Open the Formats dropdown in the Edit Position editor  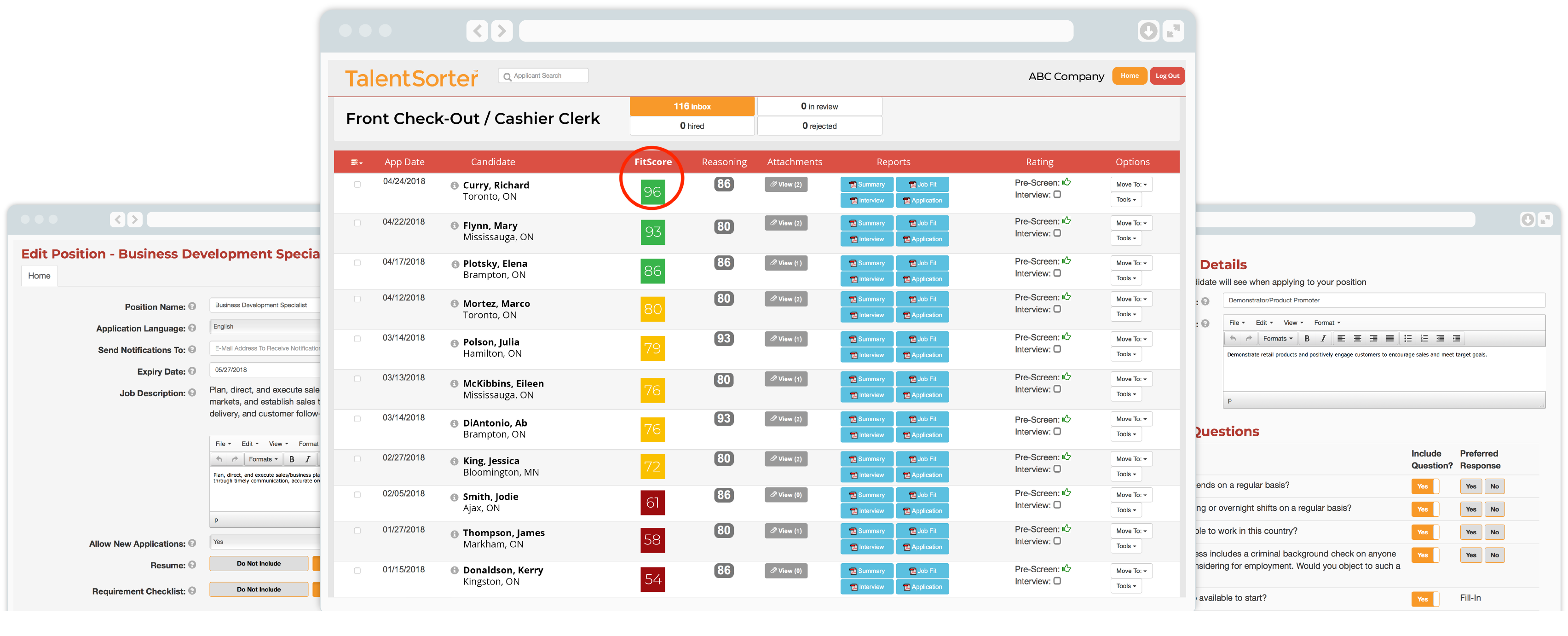coord(263,459)
